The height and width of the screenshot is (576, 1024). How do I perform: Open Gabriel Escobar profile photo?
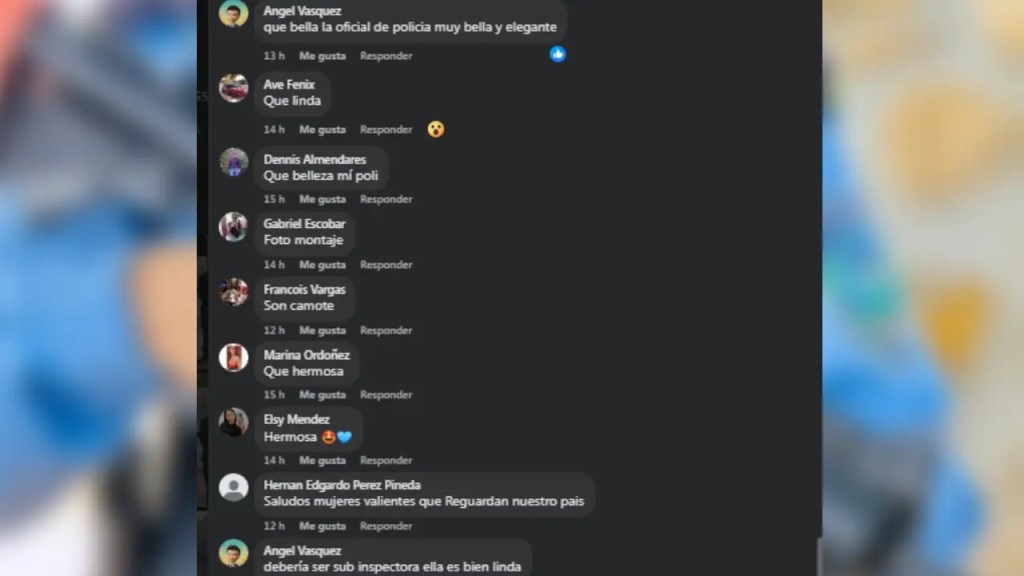click(x=233, y=227)
